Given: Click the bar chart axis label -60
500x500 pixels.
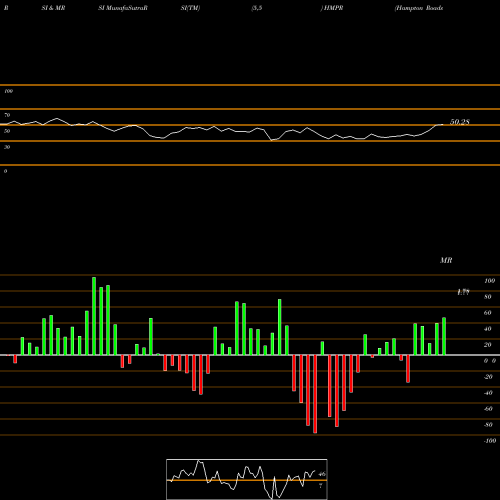Looking at the screenshot, I should [488, 409].
